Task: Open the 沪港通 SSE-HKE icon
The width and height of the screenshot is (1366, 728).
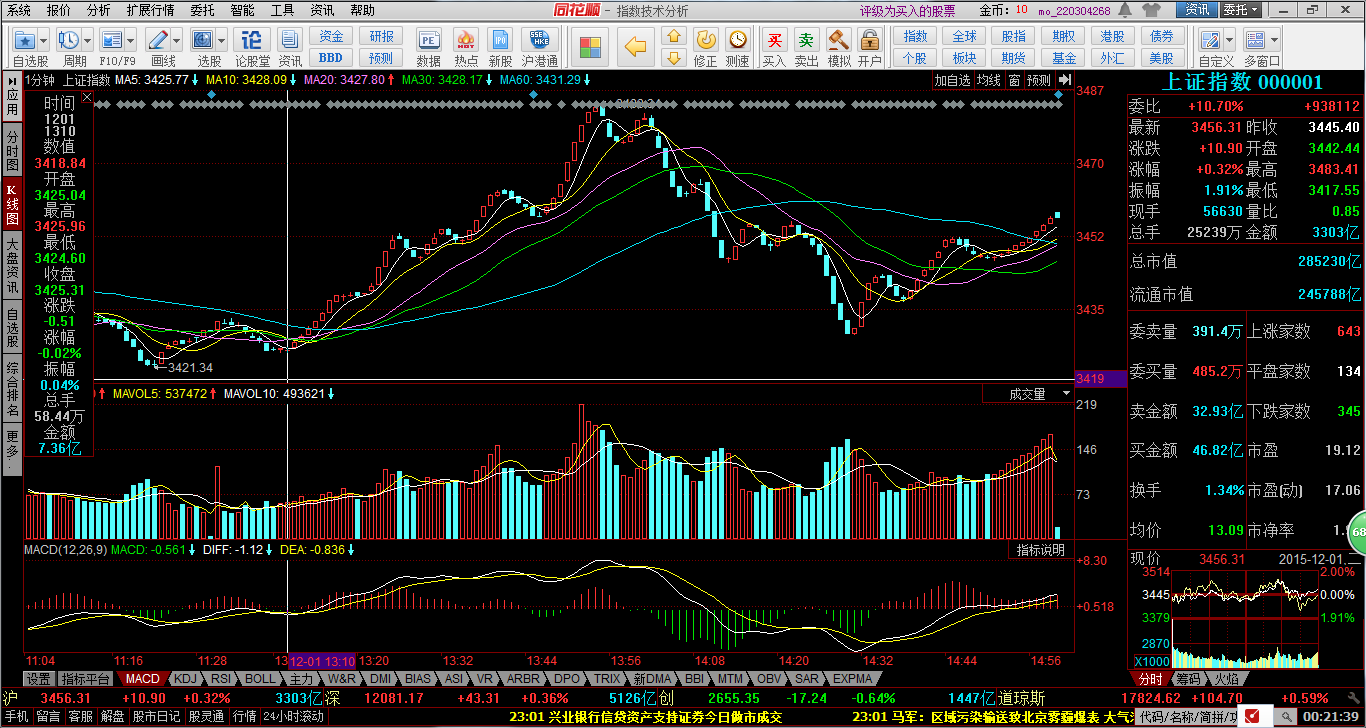Action: tap(539, 41)
